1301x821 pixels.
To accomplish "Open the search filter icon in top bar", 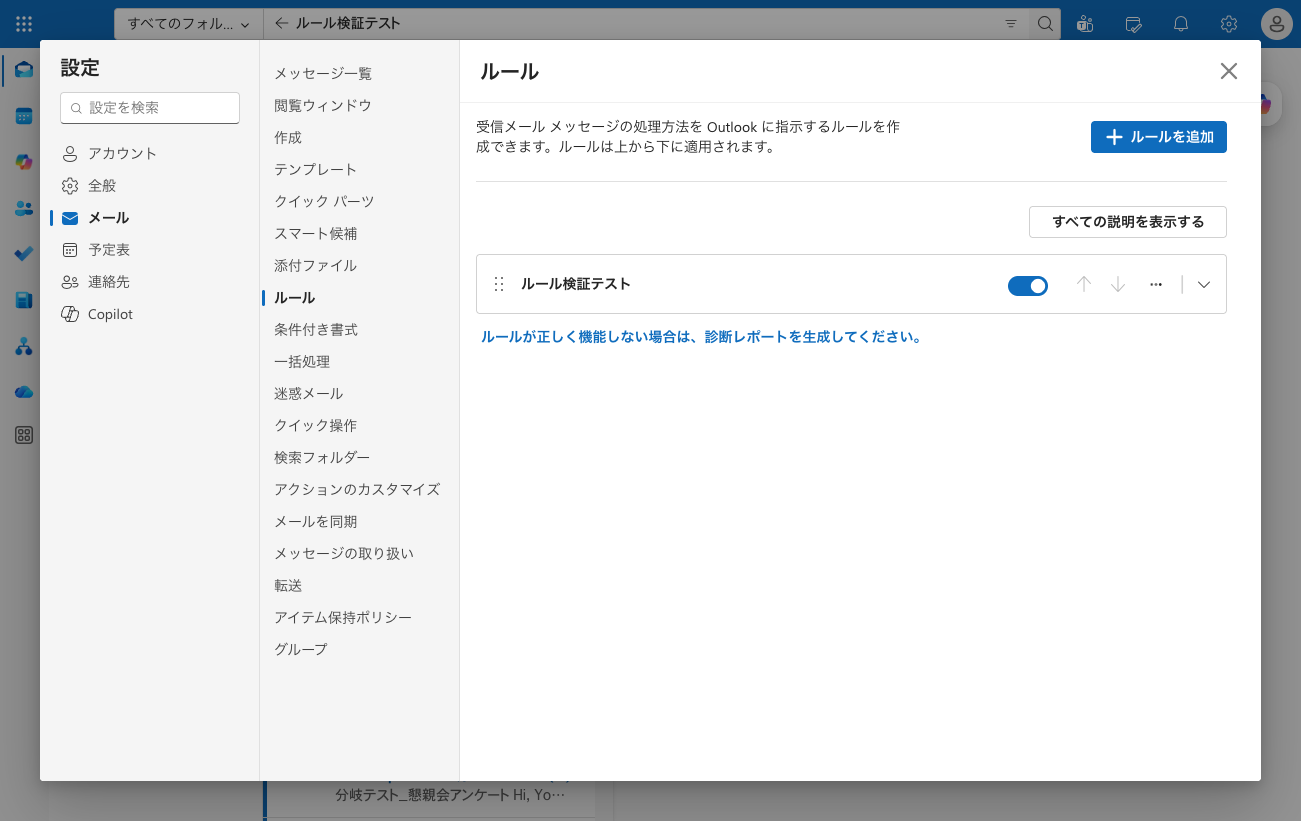I will (x=1011, y=23).
